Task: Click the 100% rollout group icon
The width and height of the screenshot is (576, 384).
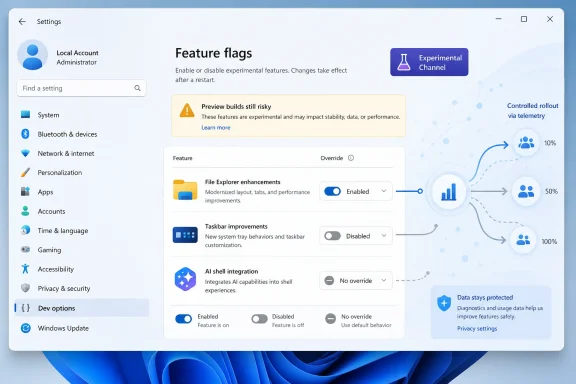Action: [523, 240]
